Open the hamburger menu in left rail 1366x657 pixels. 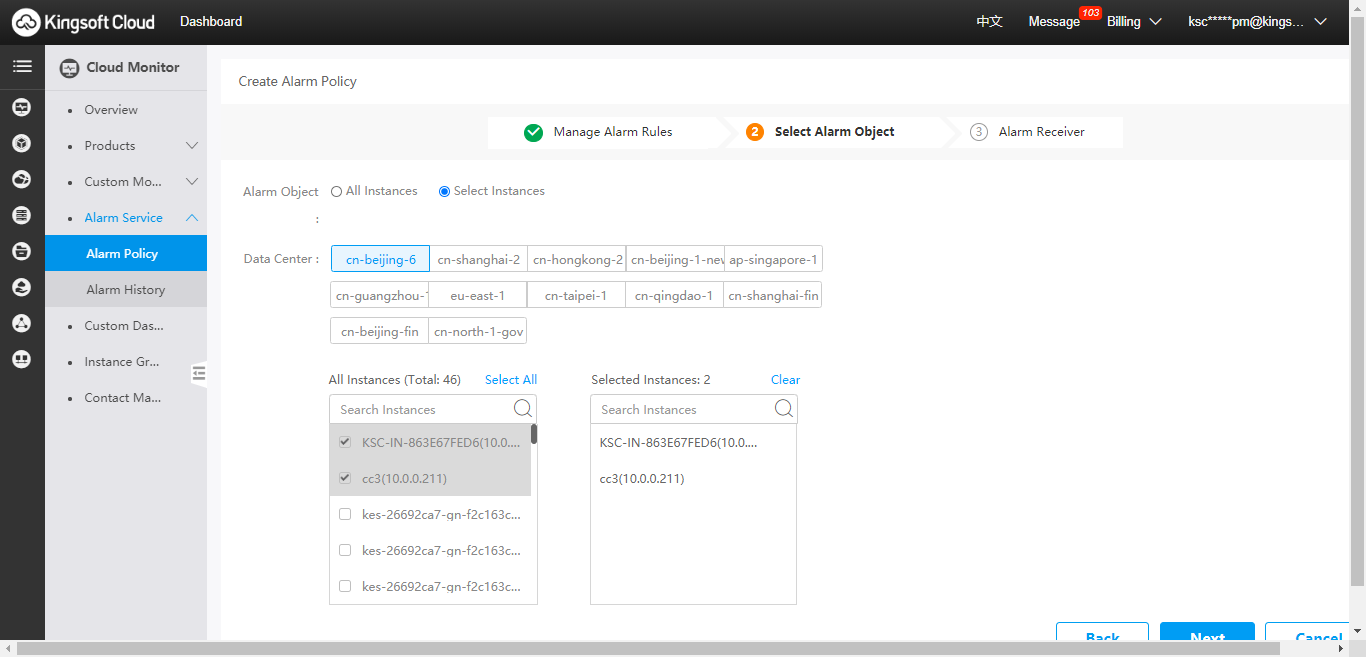pos(21,67)
